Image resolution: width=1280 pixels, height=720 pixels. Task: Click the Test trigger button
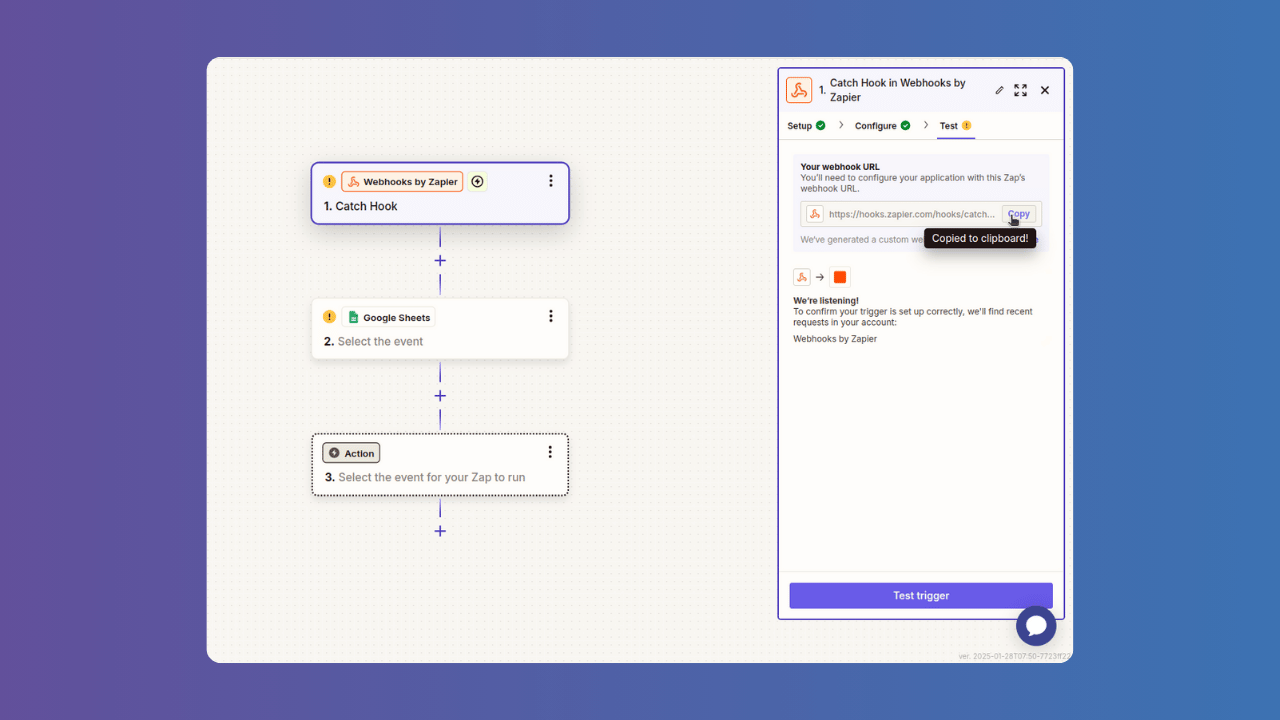click(x=921, y=595)
